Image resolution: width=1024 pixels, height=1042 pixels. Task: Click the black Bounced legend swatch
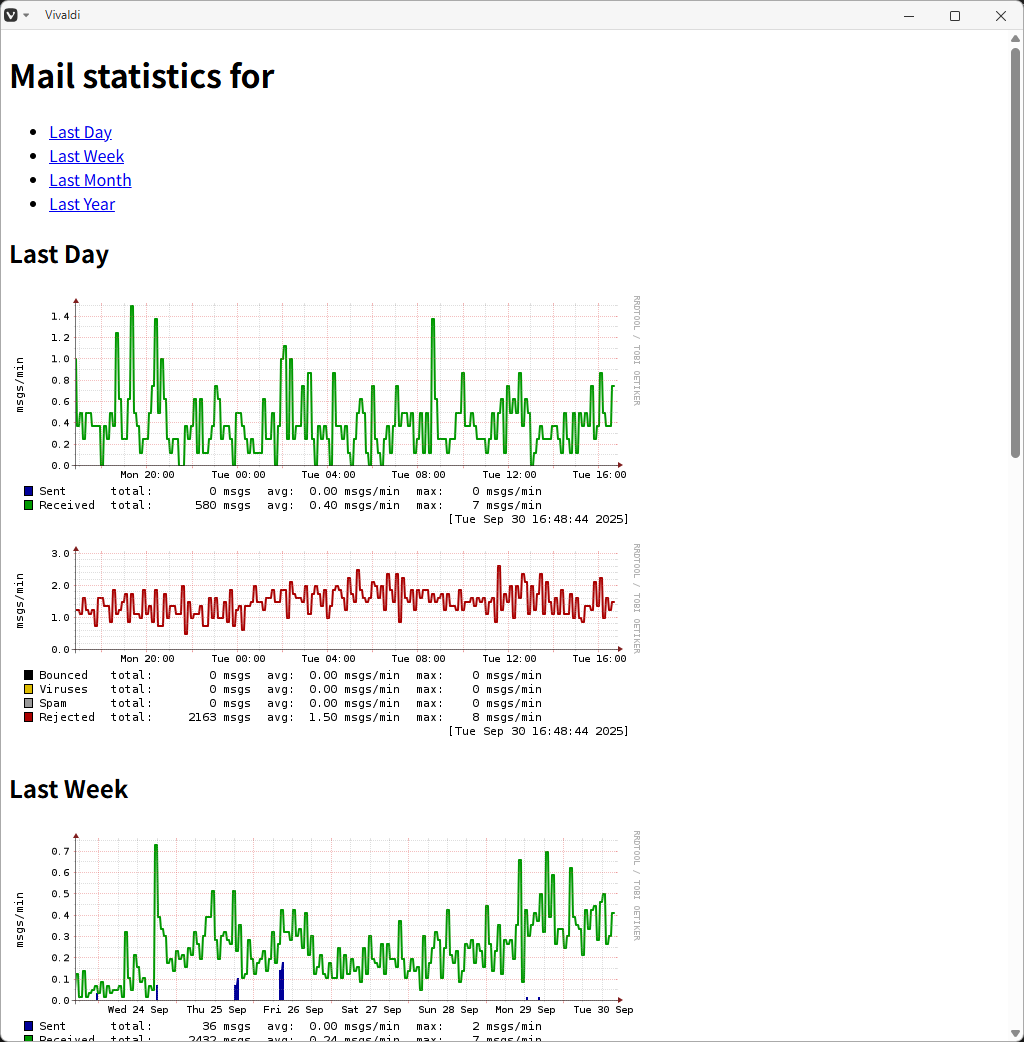click(29, 675)
